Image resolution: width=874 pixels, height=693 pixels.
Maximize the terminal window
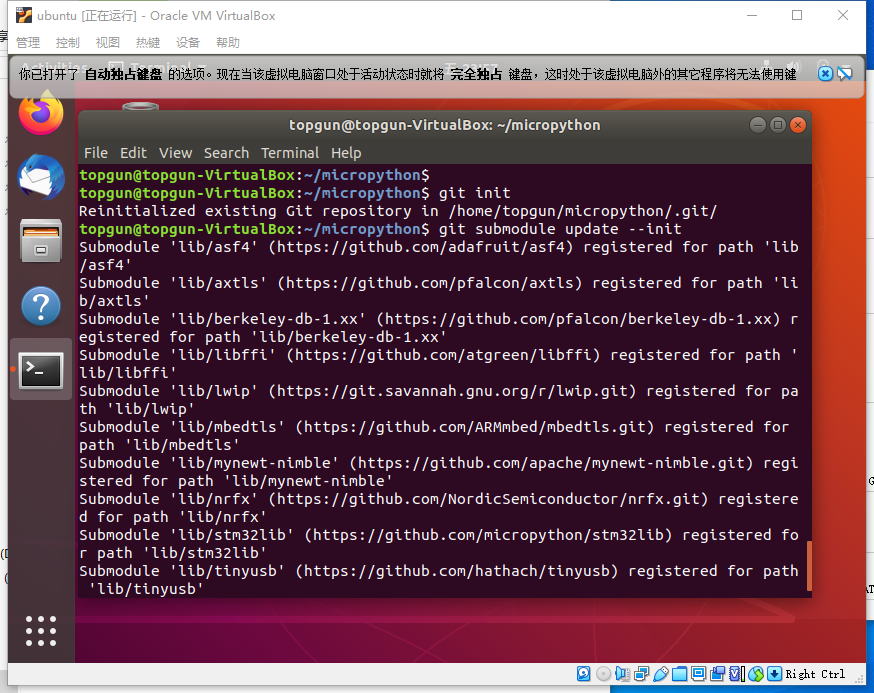778,125
